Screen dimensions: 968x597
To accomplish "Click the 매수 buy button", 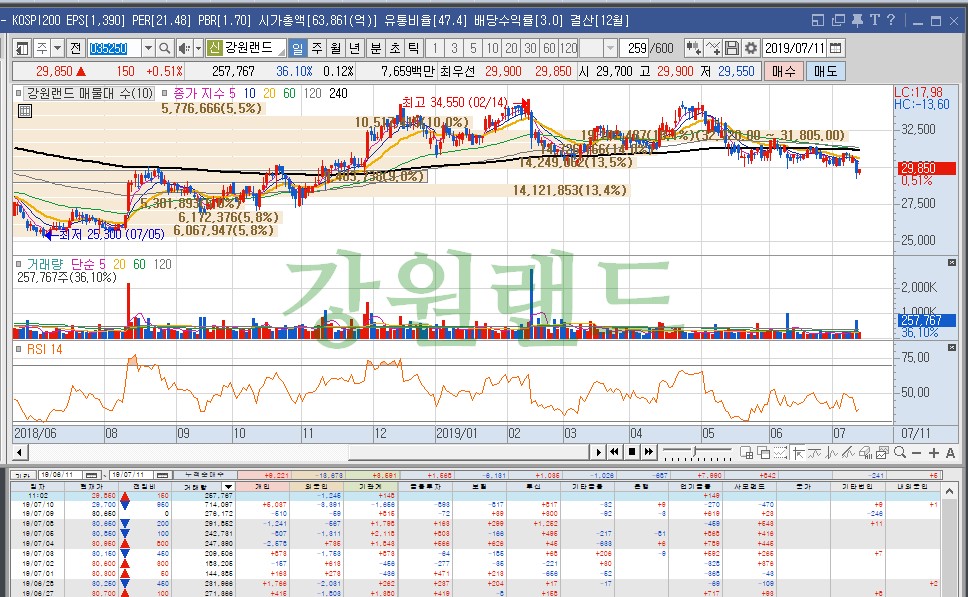I will point(784,72).
